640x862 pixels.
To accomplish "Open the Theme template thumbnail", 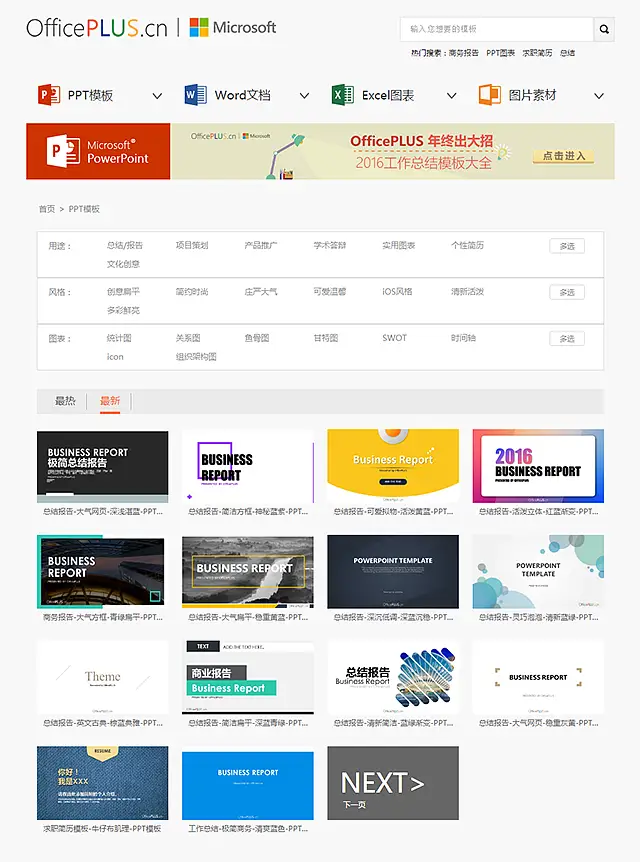I will click(x=102, y=677).
